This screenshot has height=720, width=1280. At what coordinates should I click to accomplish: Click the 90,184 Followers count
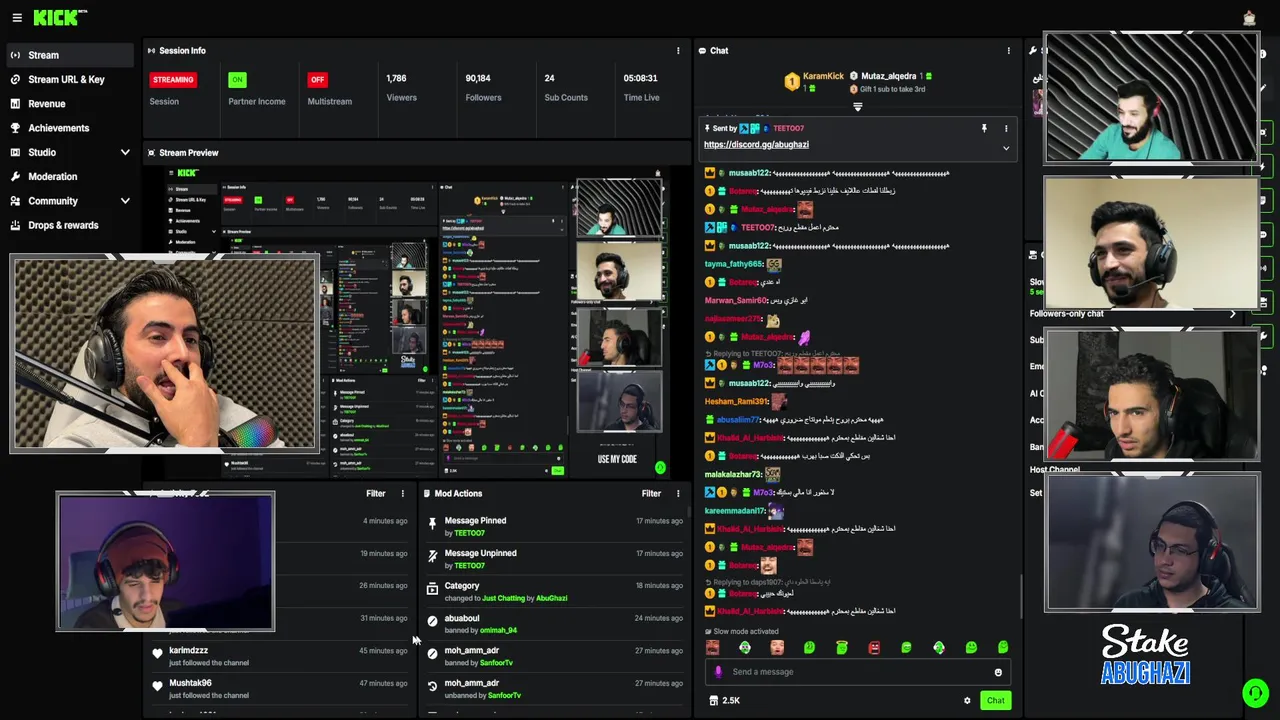478,78
